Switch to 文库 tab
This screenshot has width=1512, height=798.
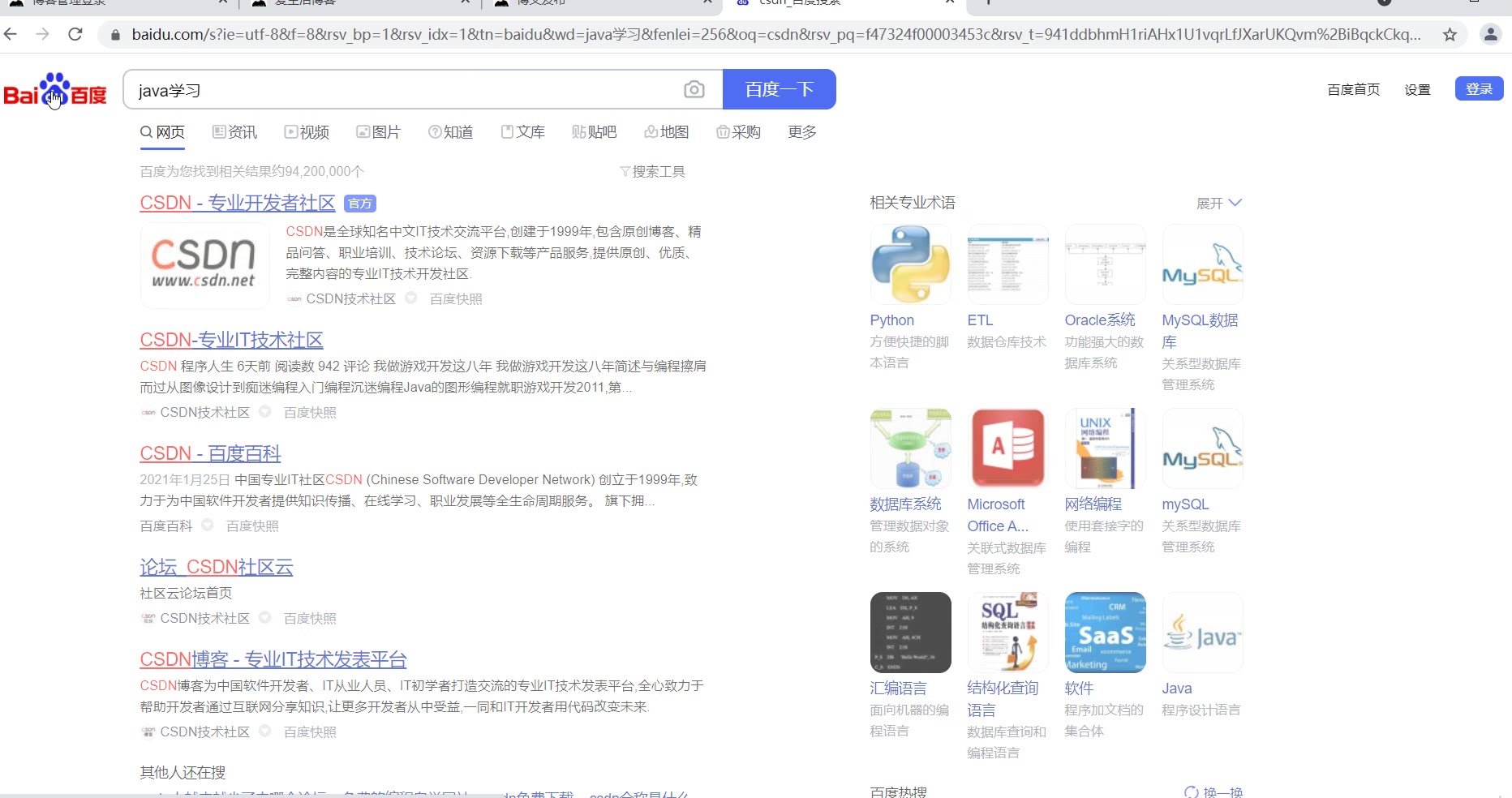523,132
